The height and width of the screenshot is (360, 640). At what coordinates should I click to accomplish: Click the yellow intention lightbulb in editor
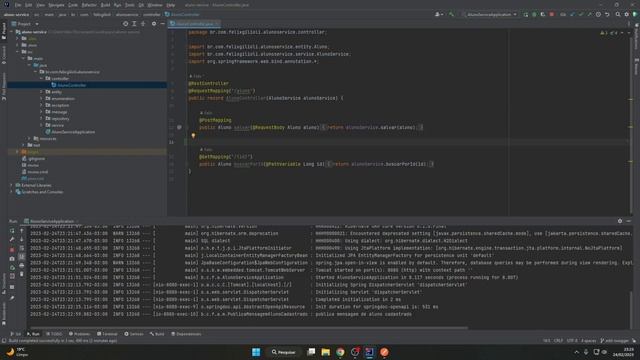(193, 136)
